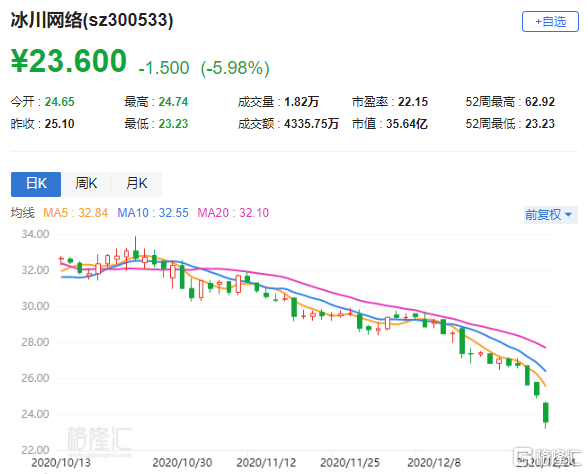Click the 34.00 y-axis label
Screen dimensions: 588x474
tap(35, 234)
